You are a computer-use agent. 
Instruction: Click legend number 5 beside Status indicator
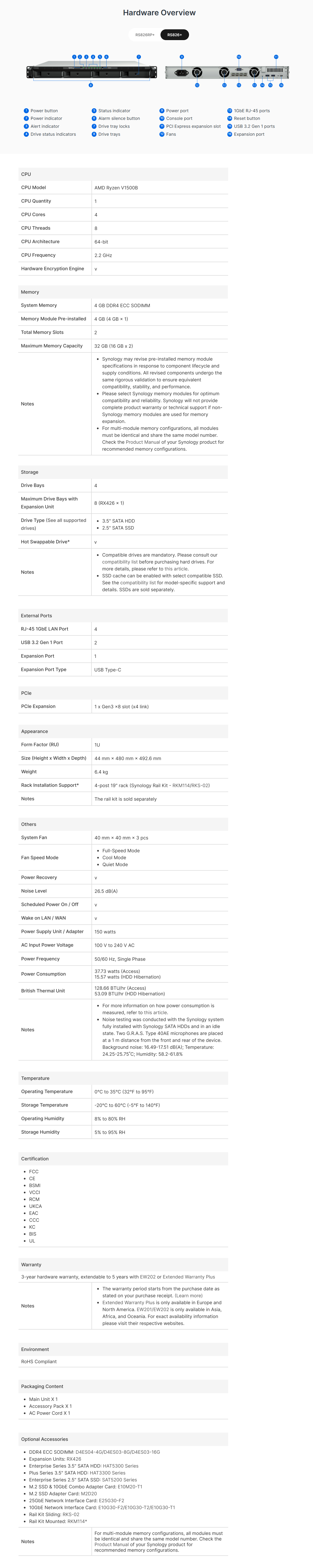pos(94,111)
